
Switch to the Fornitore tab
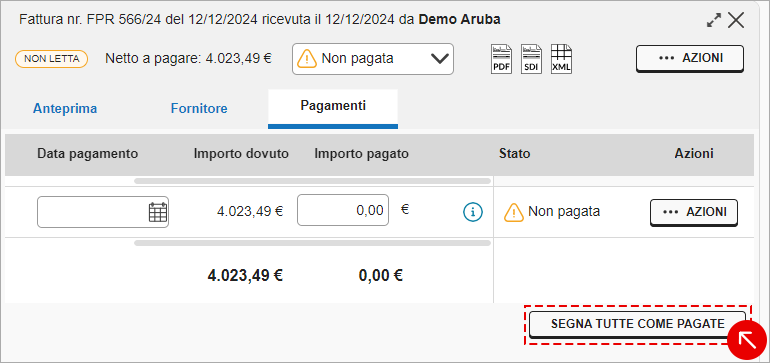pos(199,109)
